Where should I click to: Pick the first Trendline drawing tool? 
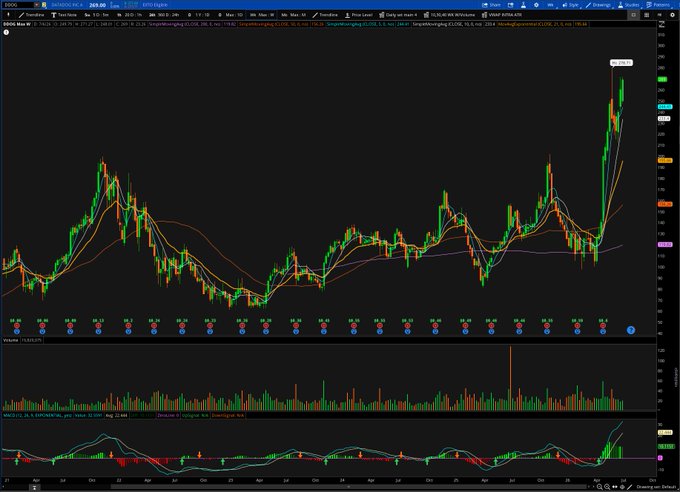pyautogui.click(x=32, y=15)
